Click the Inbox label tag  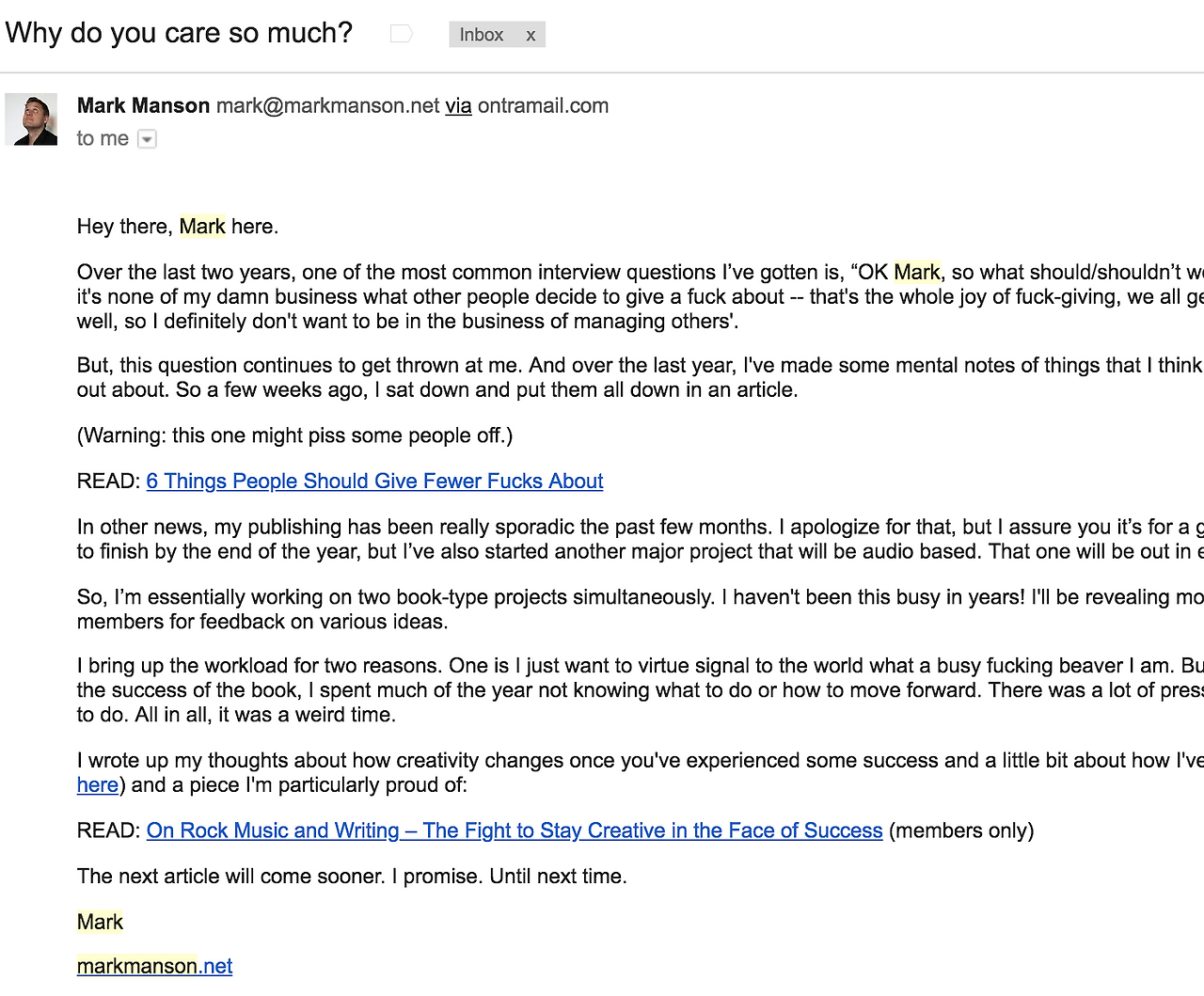click(482, 35)
